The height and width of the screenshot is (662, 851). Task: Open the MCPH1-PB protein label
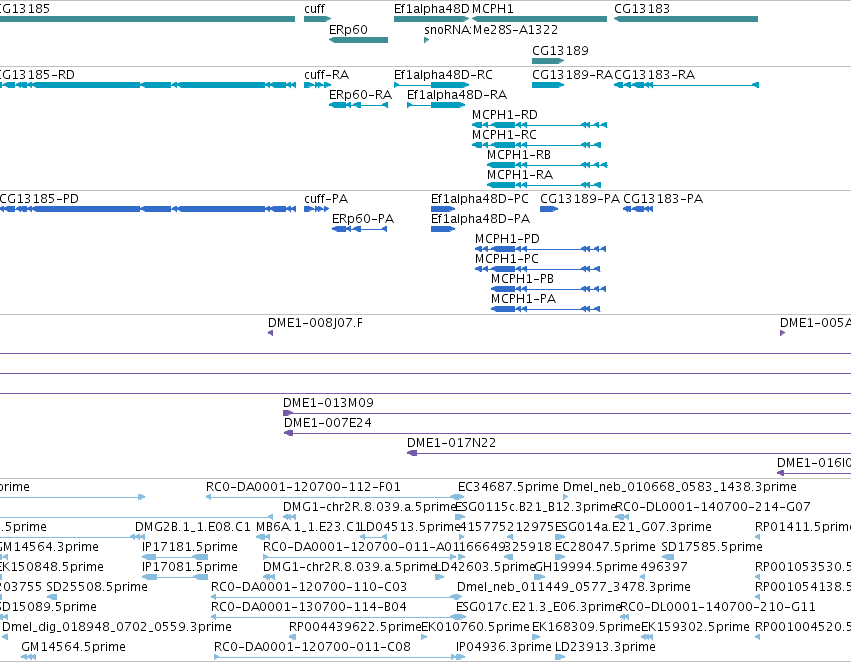pos(523,279)
